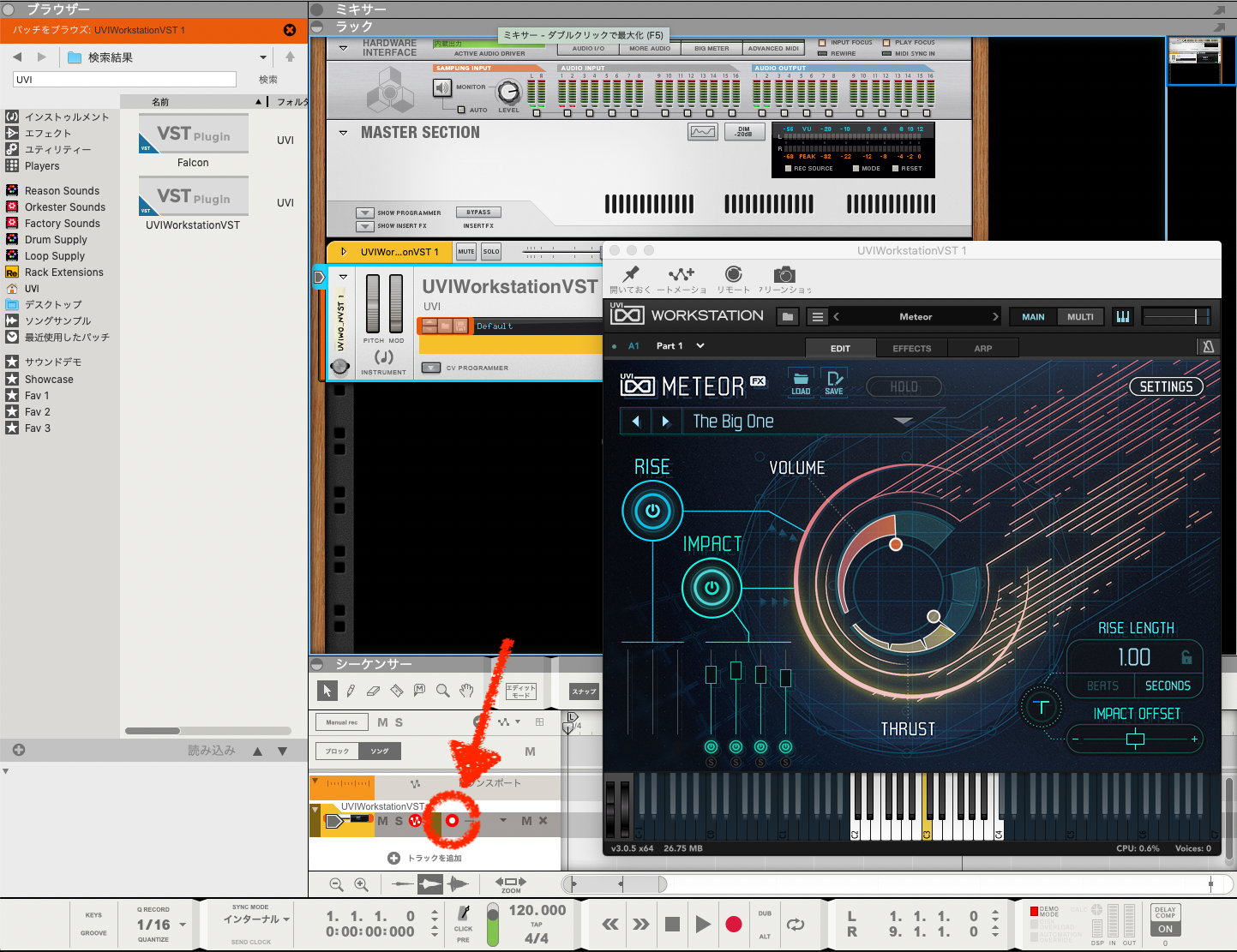Toggle the DELAY COMP ON button
Screen dimensions: 1237x952
point(1165,929)
